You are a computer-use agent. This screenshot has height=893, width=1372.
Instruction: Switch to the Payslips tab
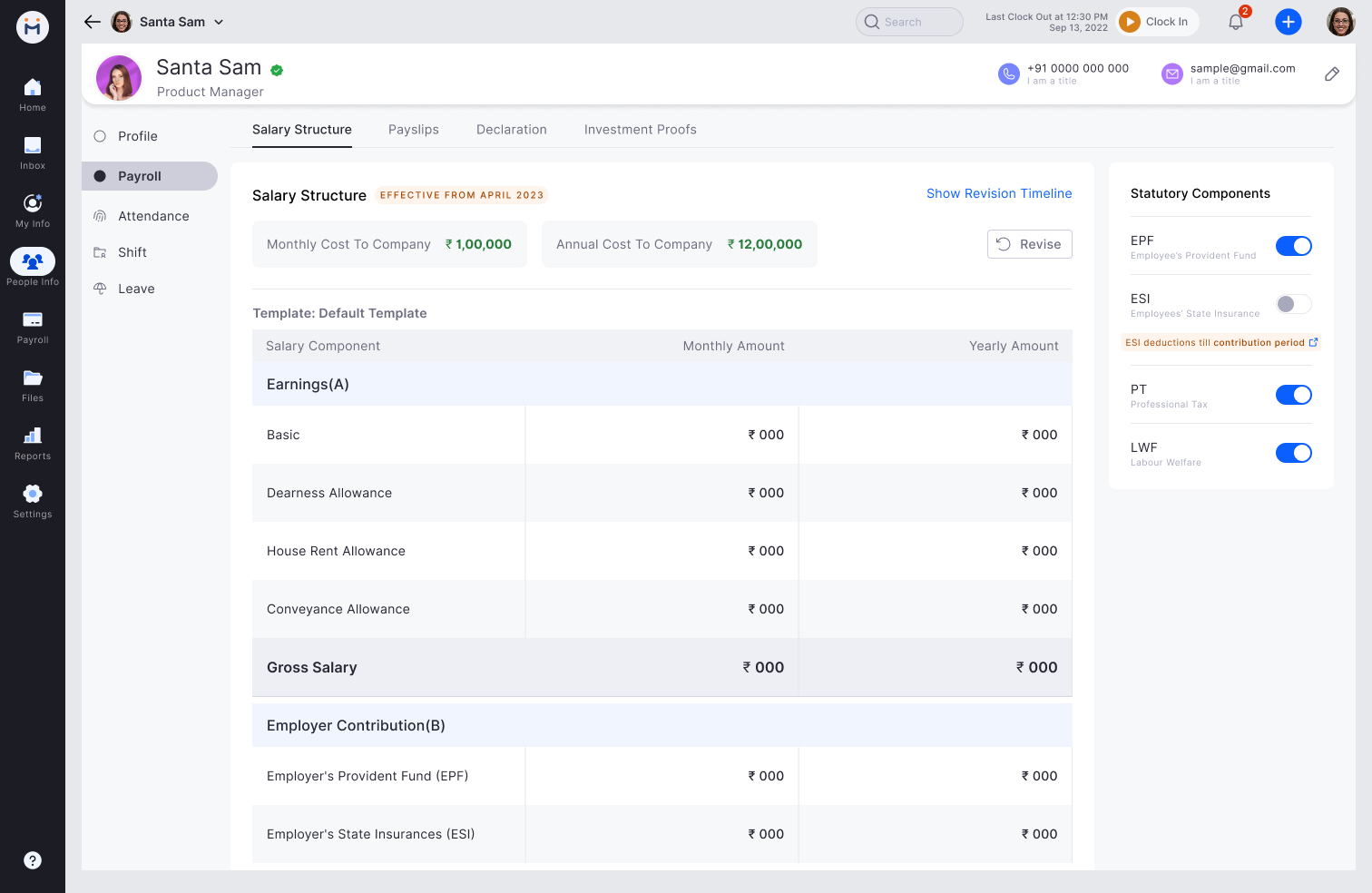(413, 129)
